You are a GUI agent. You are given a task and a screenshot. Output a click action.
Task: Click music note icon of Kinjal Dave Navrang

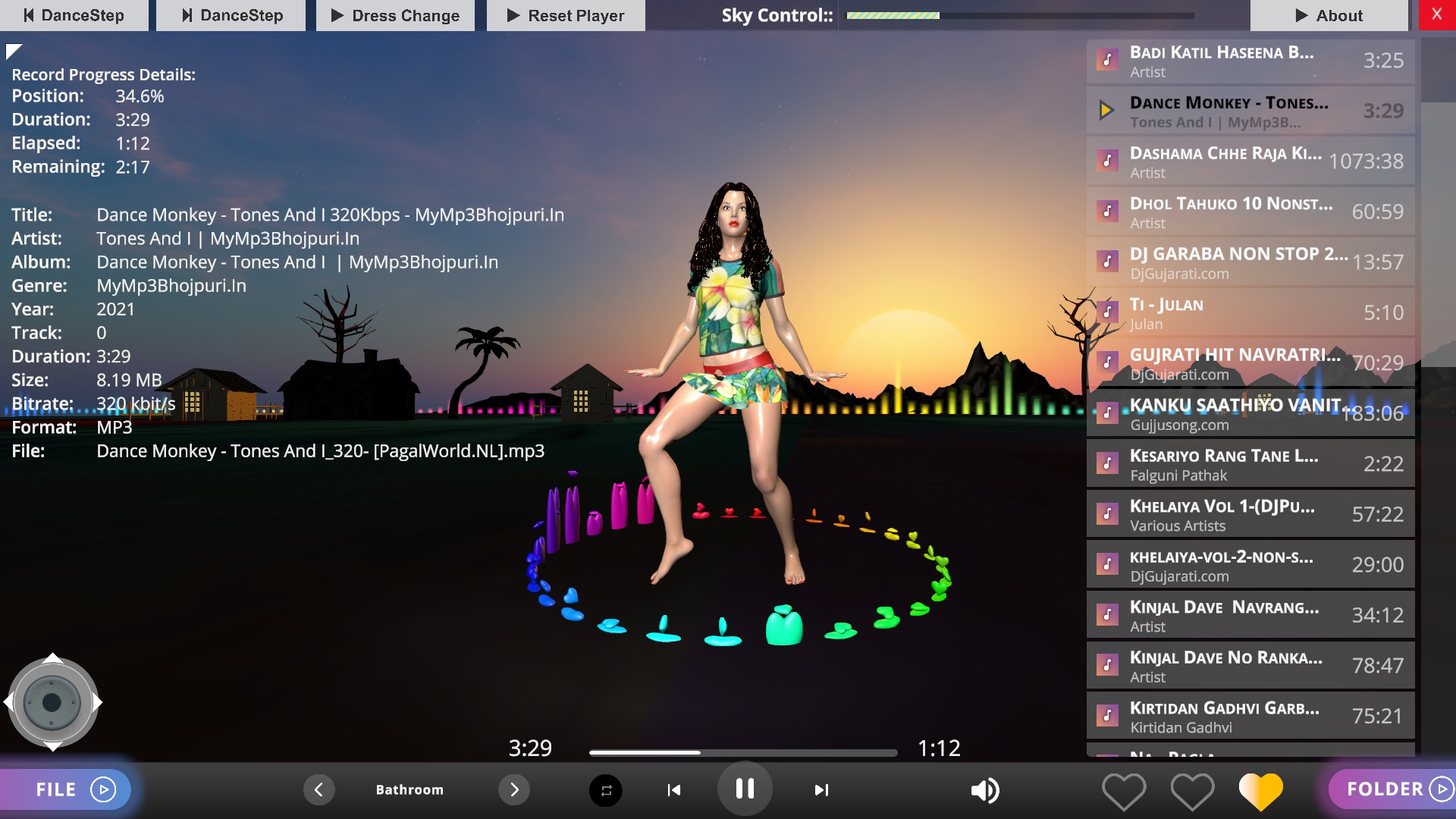point(1107,615)
